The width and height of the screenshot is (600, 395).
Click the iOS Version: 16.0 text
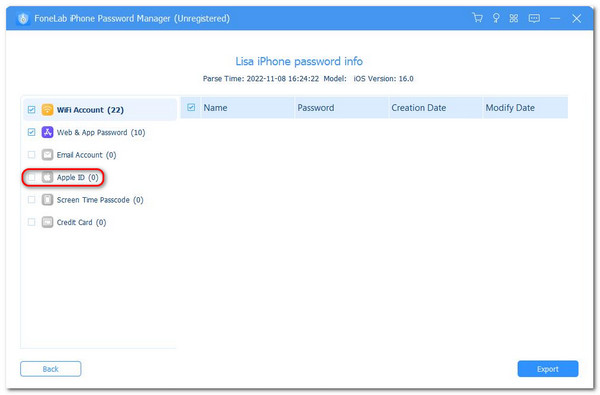383,78
